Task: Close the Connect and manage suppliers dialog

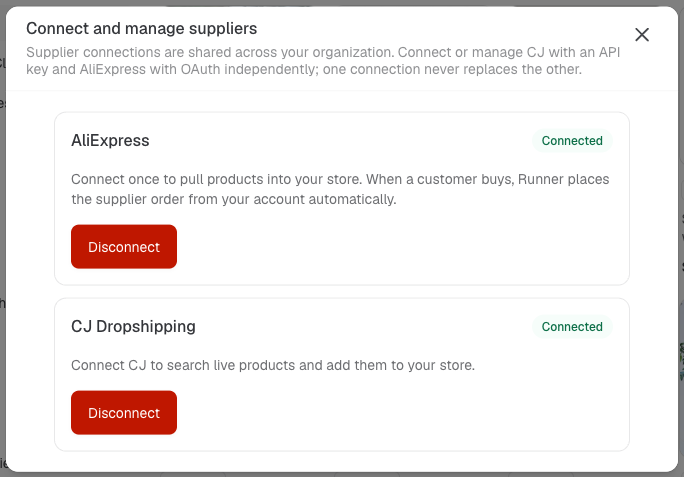Action: coord(642,35)
